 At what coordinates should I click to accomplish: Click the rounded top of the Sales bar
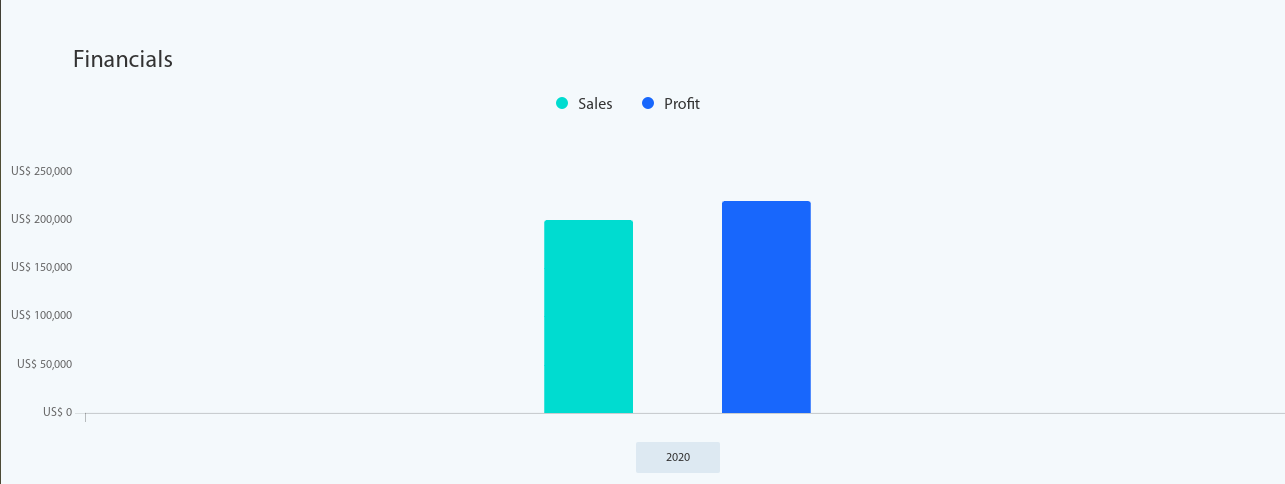click(588, 222)
